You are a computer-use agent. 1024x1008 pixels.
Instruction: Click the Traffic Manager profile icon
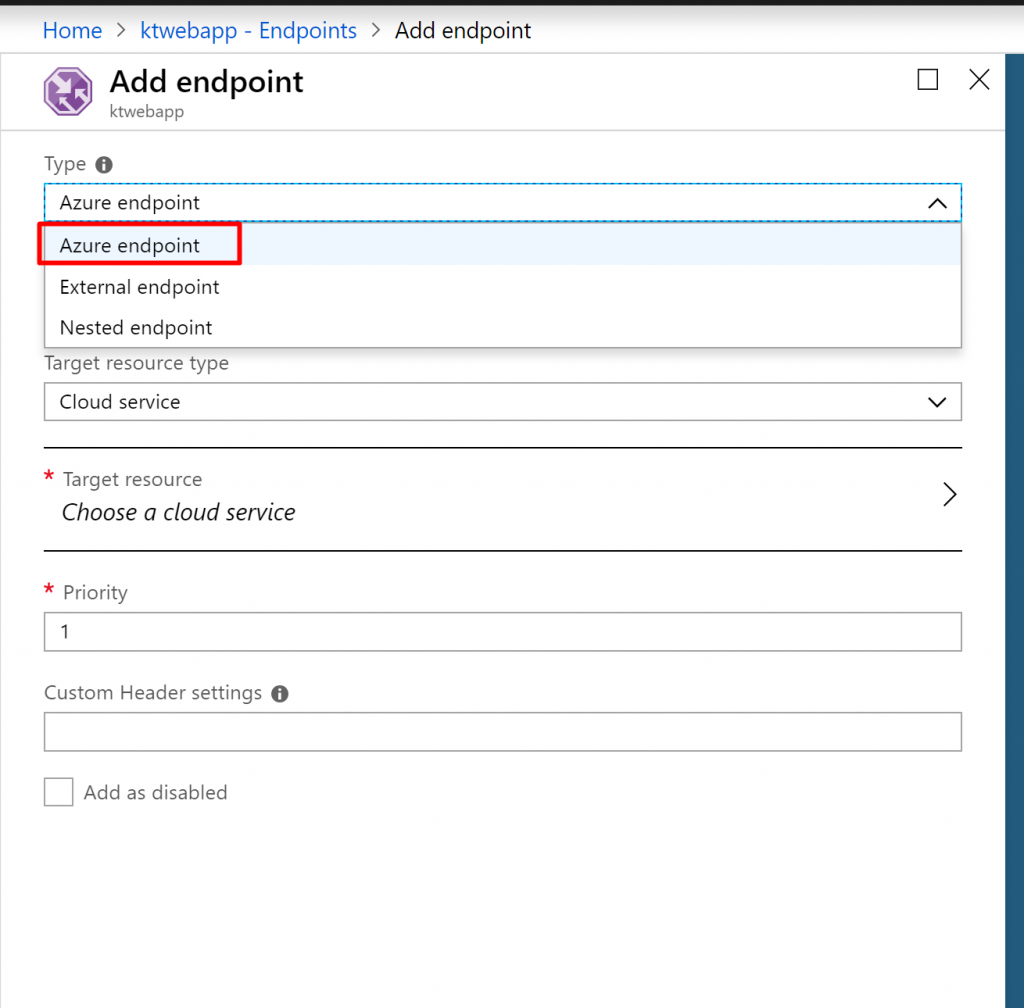68,91
